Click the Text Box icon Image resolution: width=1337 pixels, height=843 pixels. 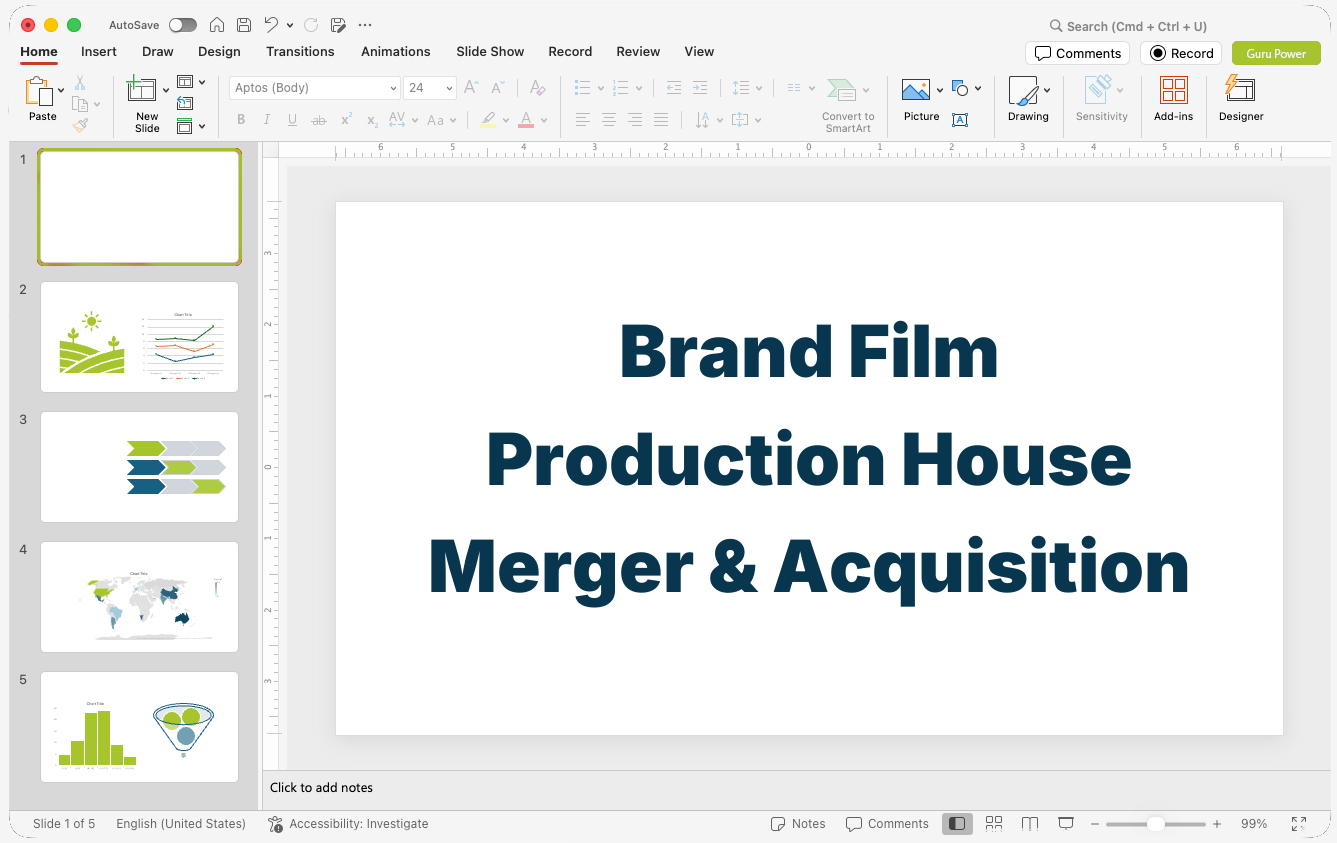[960, 120]
